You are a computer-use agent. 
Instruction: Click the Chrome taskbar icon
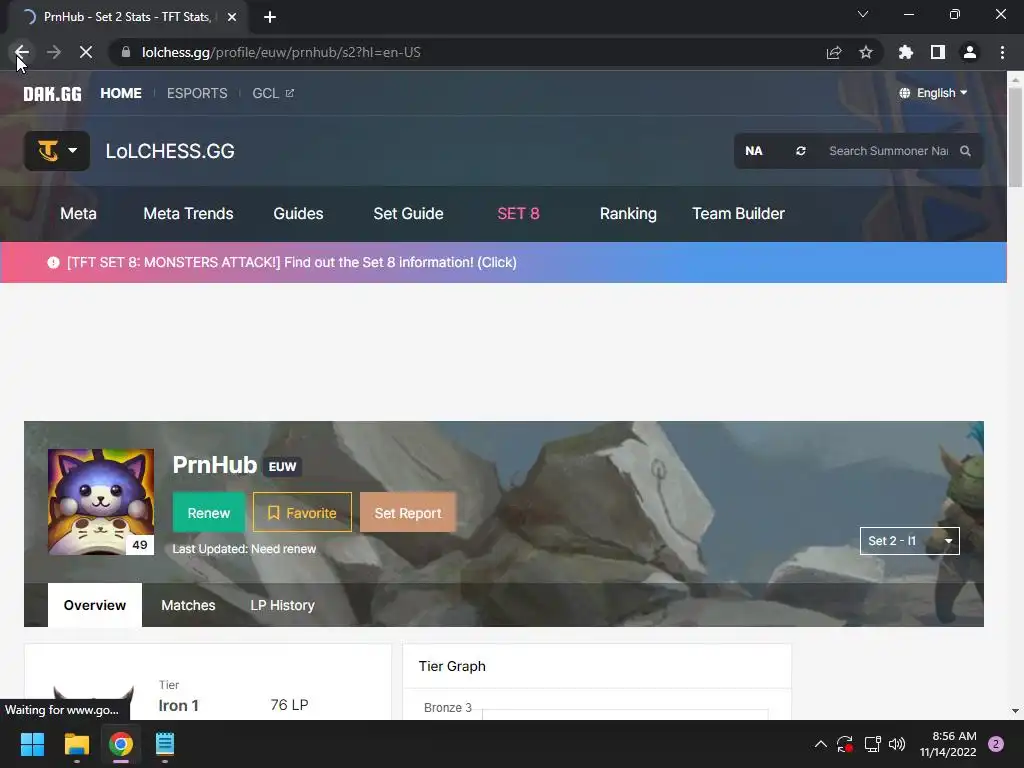pos(121,744)
